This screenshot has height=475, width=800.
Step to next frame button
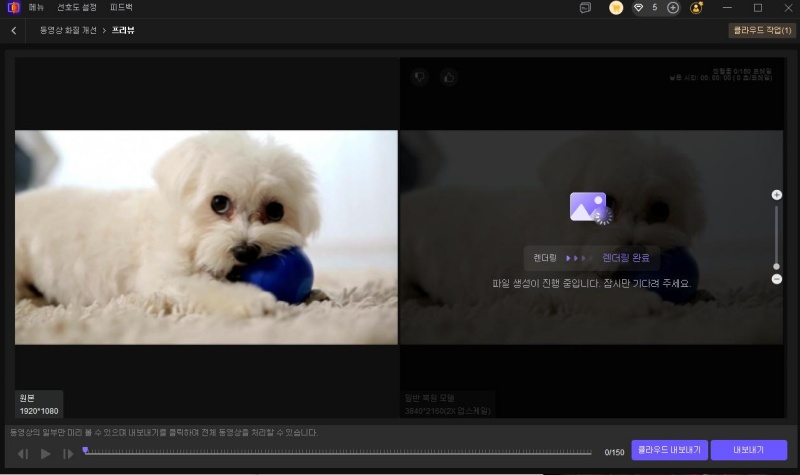coord(68,454)
